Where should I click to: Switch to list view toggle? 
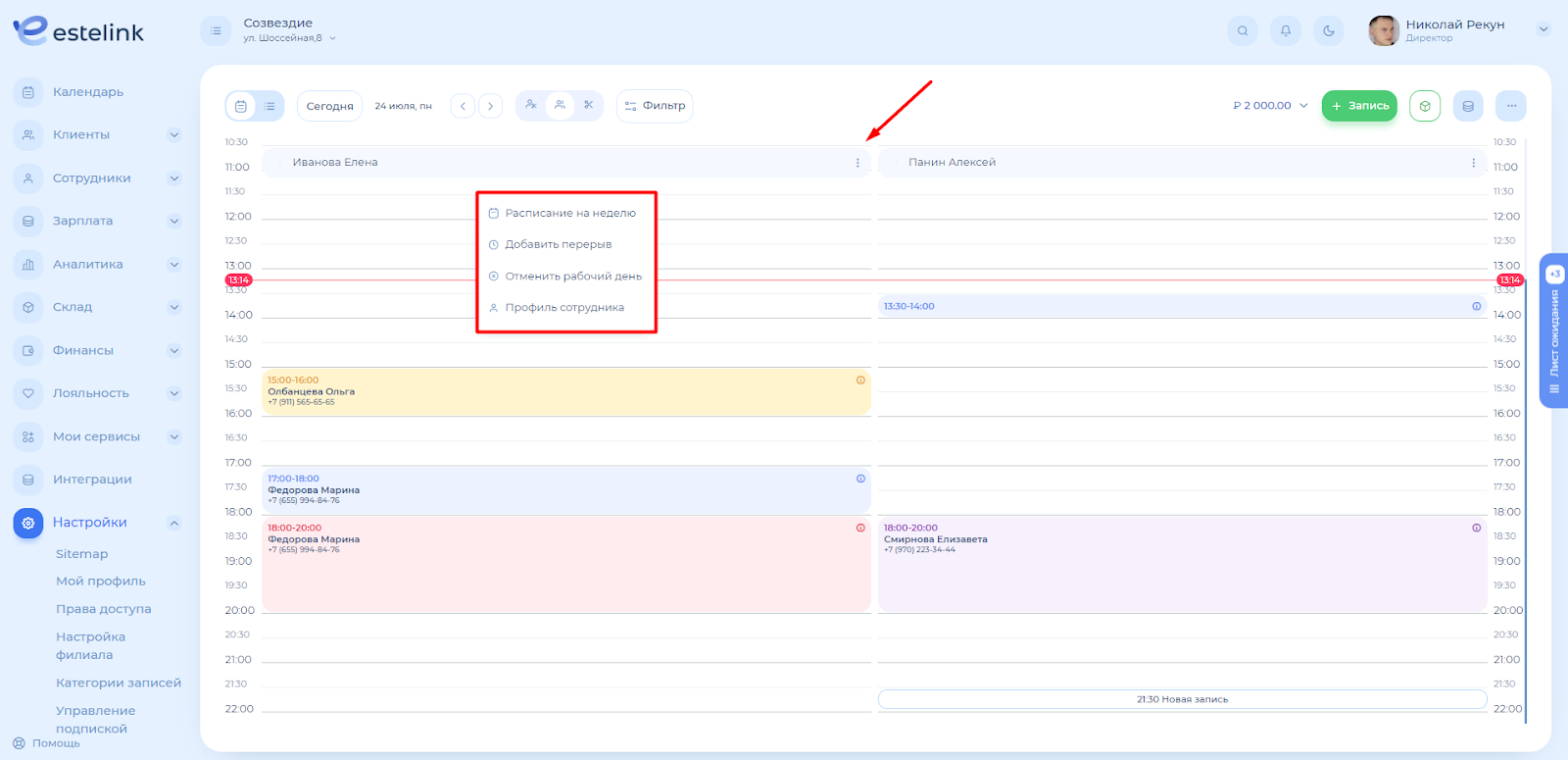269,106
